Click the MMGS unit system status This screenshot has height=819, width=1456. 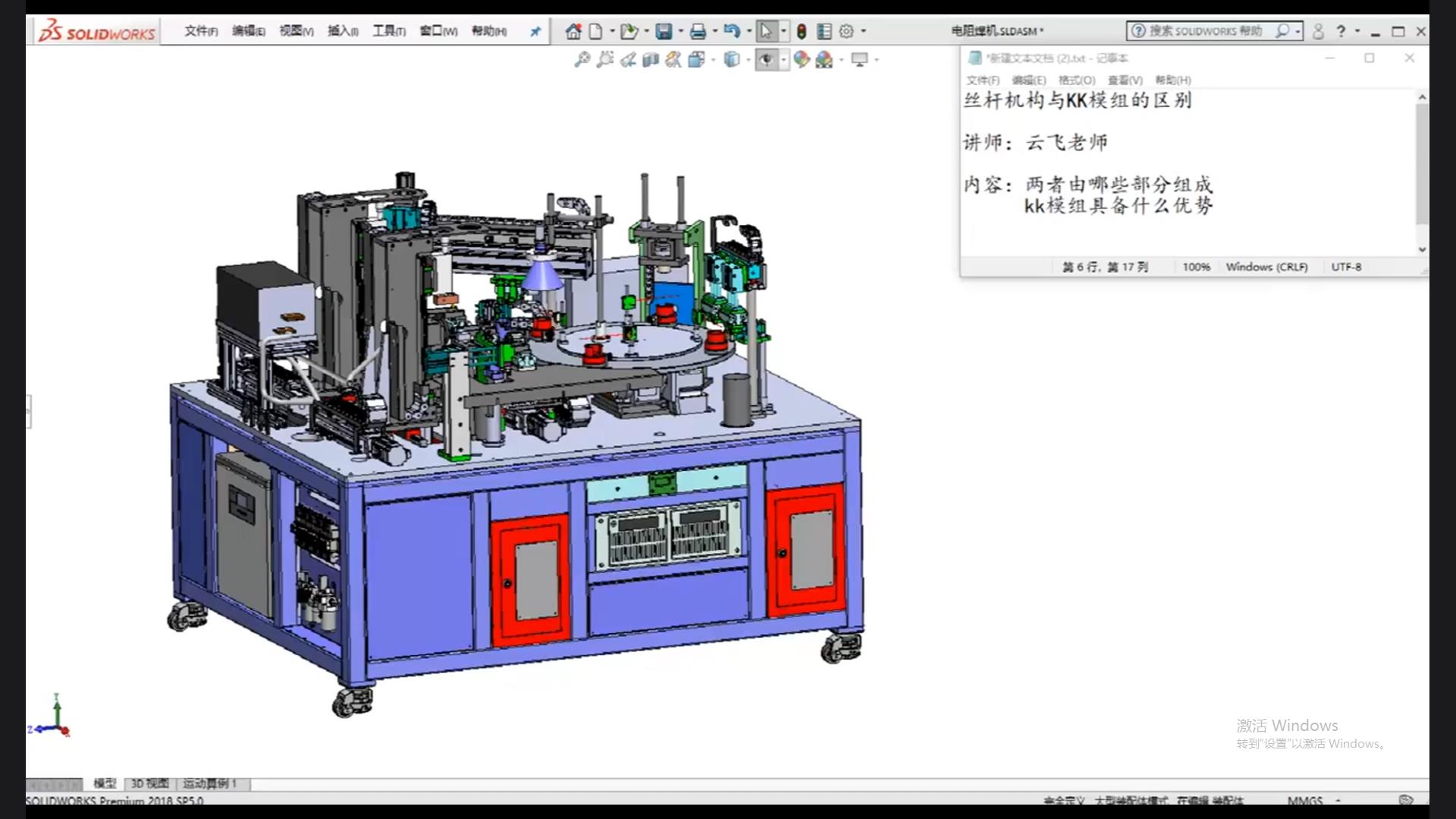(1304, 800)
